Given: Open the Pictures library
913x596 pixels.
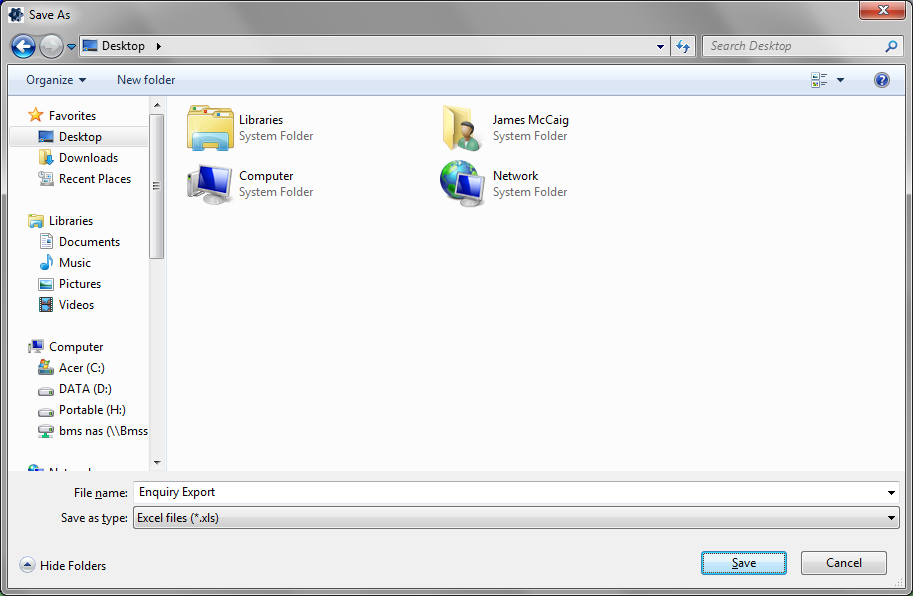Looking at the screenshot, I should click(x=79, y=283).
